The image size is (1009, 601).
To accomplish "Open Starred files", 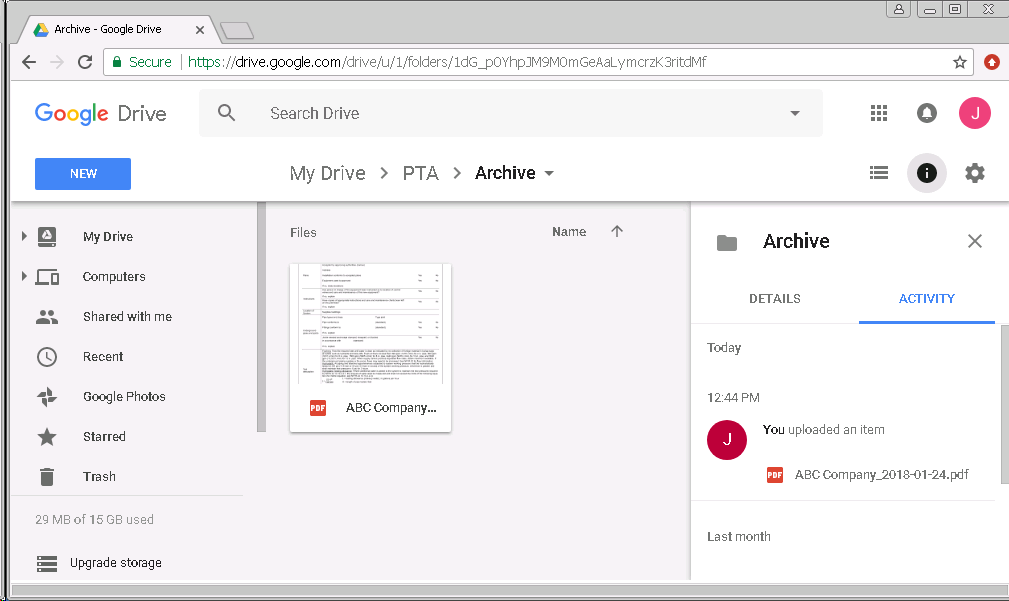I will (105, 436).
